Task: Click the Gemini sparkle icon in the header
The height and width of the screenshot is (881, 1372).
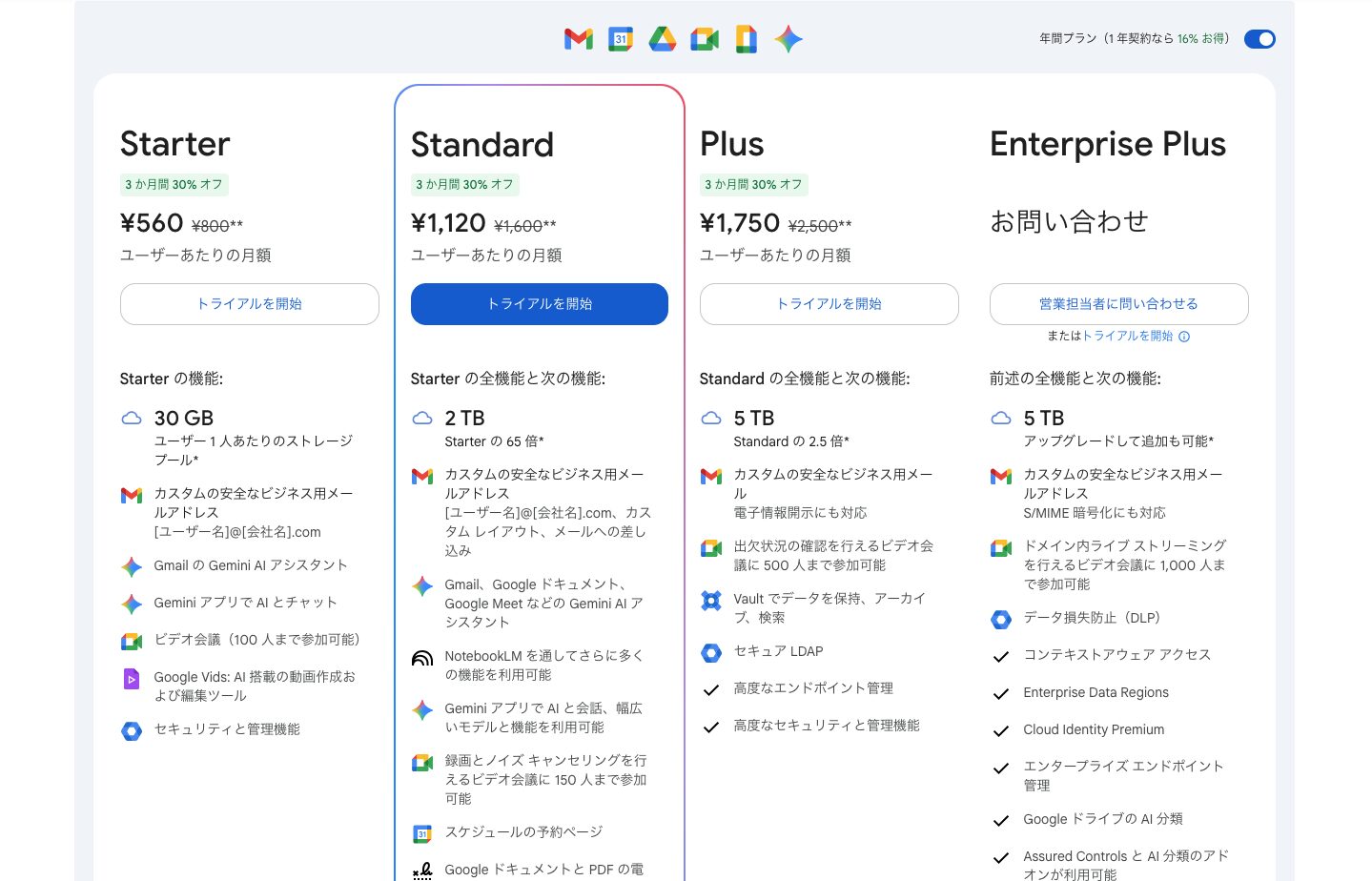Action: (788, 39)
